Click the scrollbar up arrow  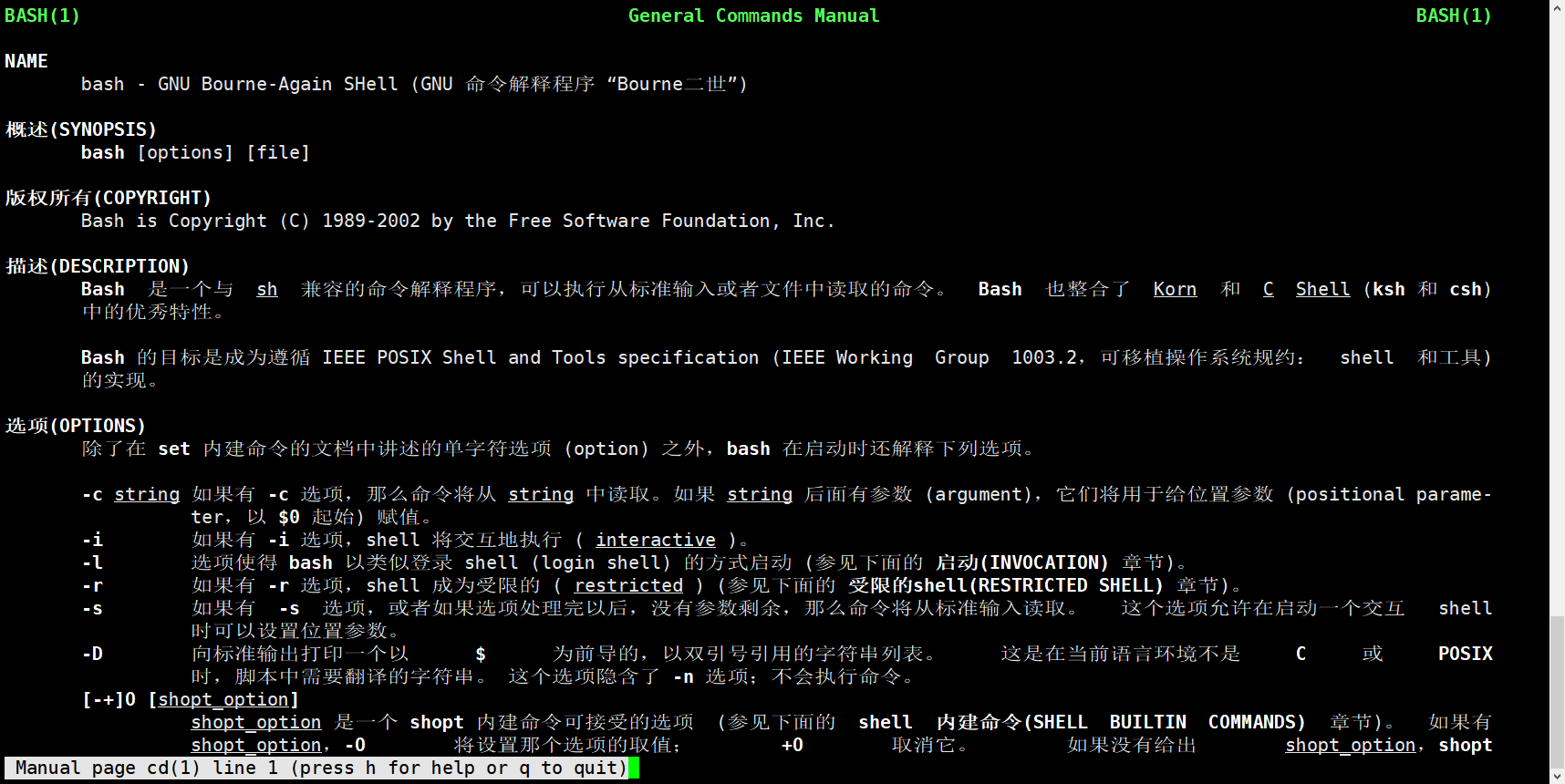pos(1557,7)
